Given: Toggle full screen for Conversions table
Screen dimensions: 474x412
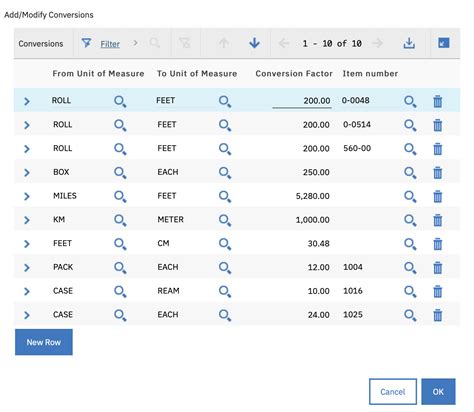Looking at the screenshot, I should [x=443, y=43].
